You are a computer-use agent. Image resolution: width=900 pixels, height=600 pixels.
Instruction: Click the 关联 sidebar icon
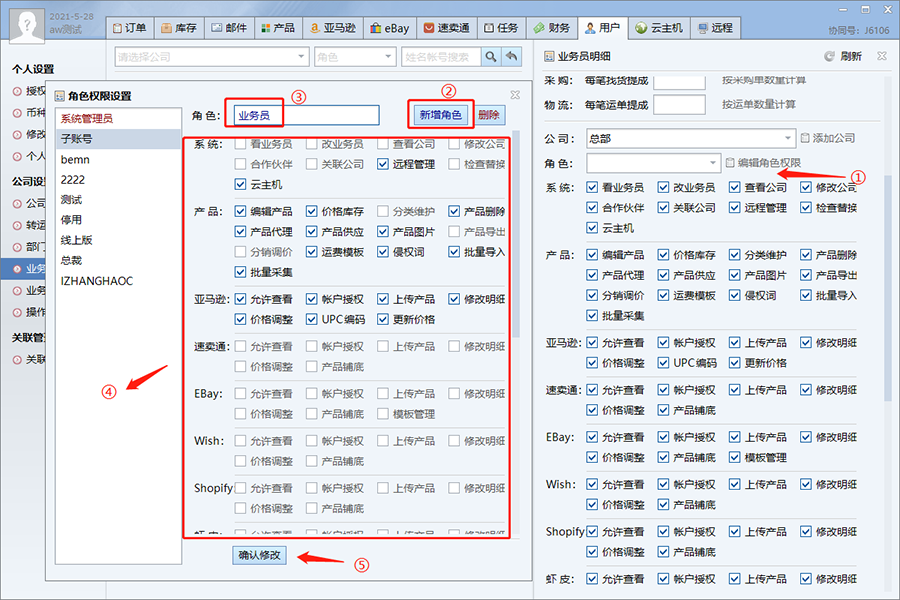[x=17, y=360]
